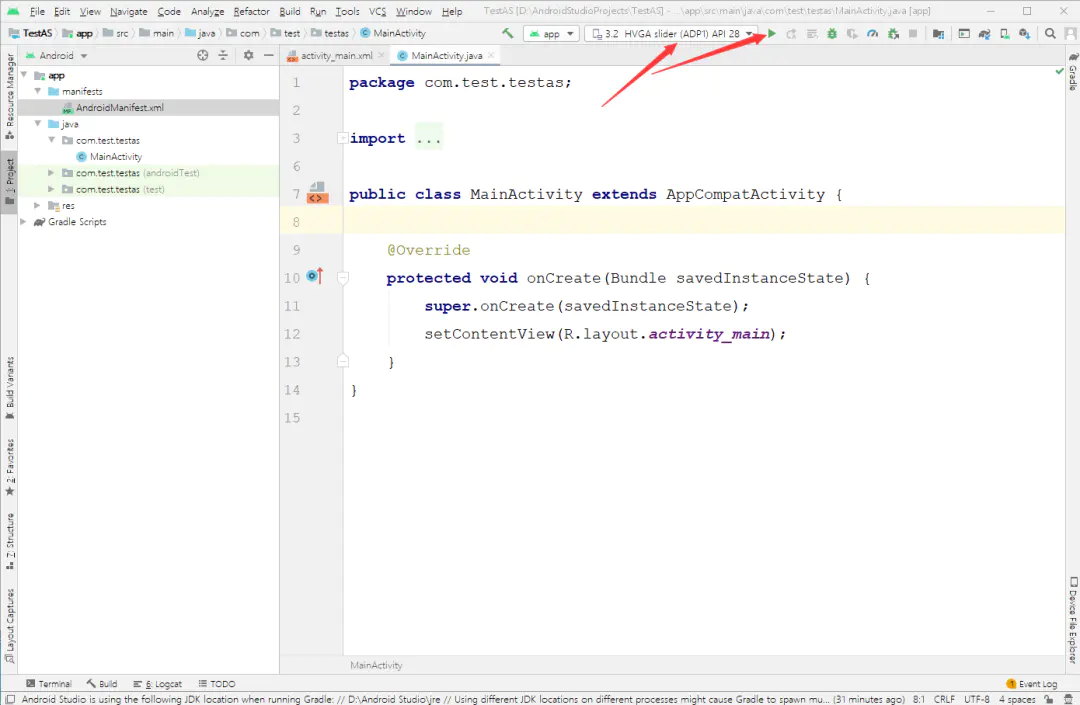
Task: Open the TODO tool window button
Action: [217, 684]
